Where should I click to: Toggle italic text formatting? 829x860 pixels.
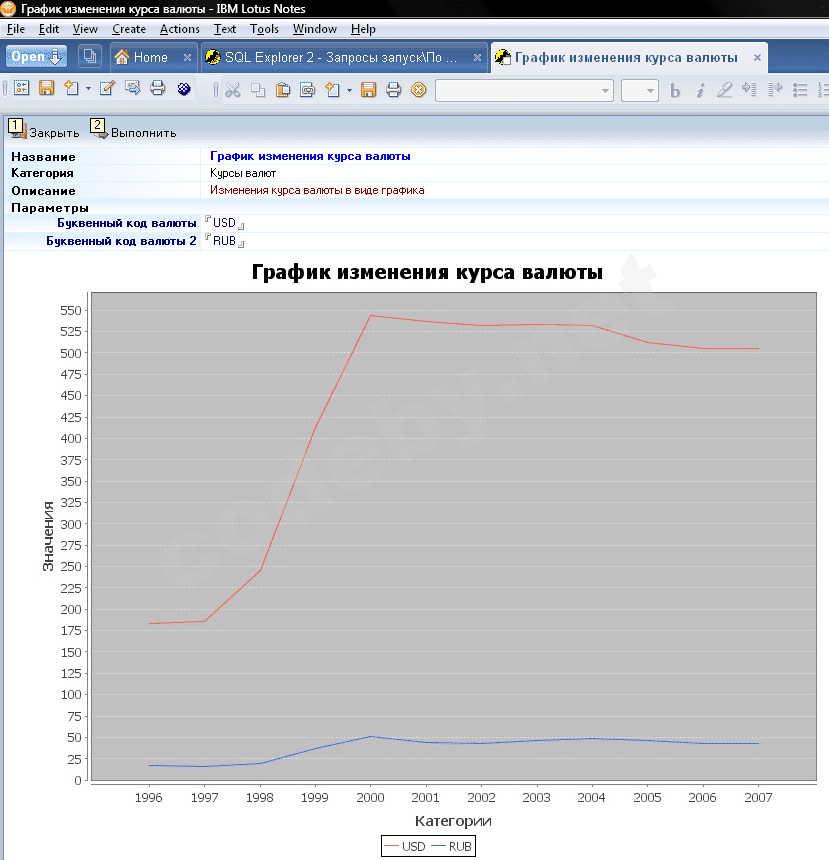(x=700, y=90)
